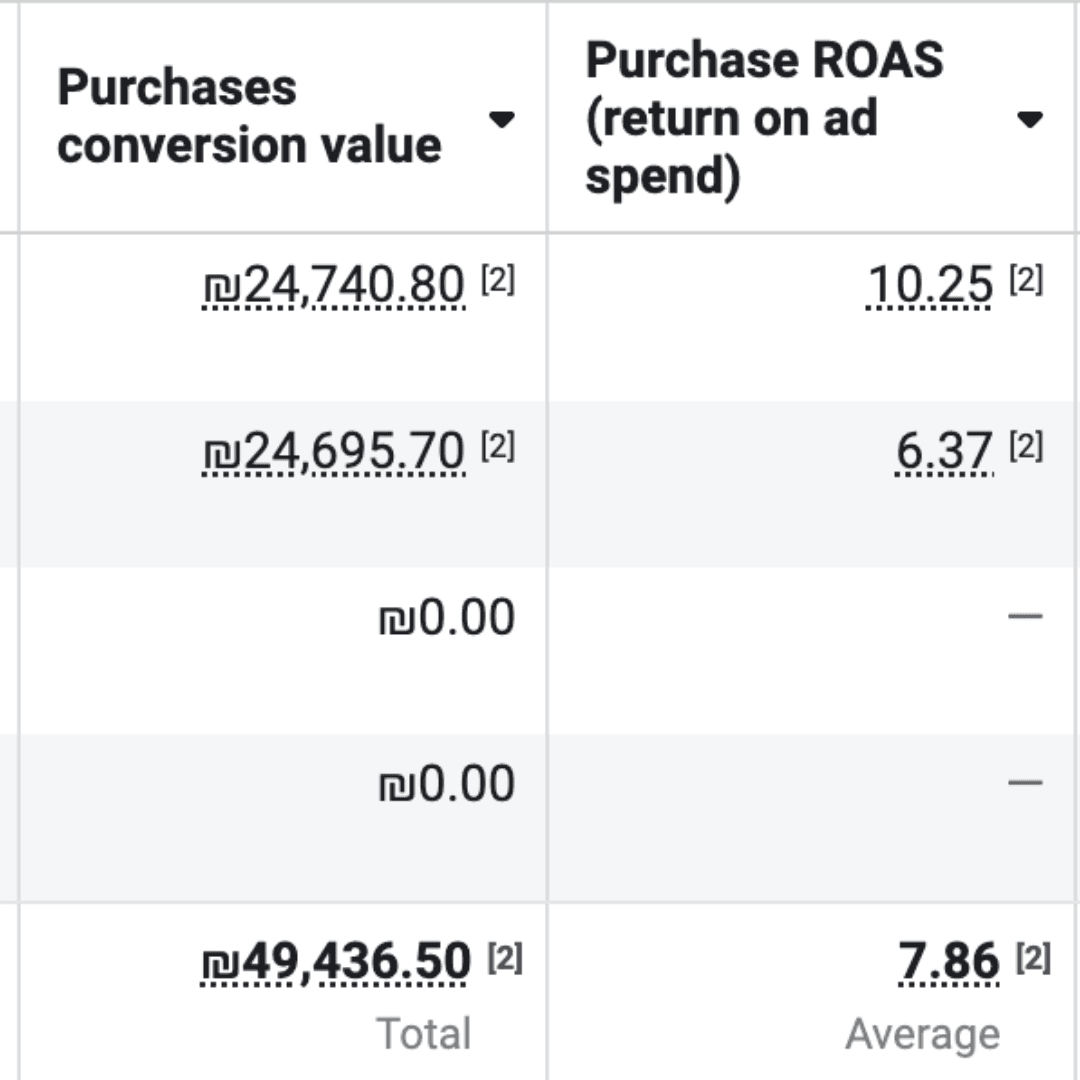Click the Purchases conversion value column header
This screenshot has height=1080, width=1080.
[249, 117]
